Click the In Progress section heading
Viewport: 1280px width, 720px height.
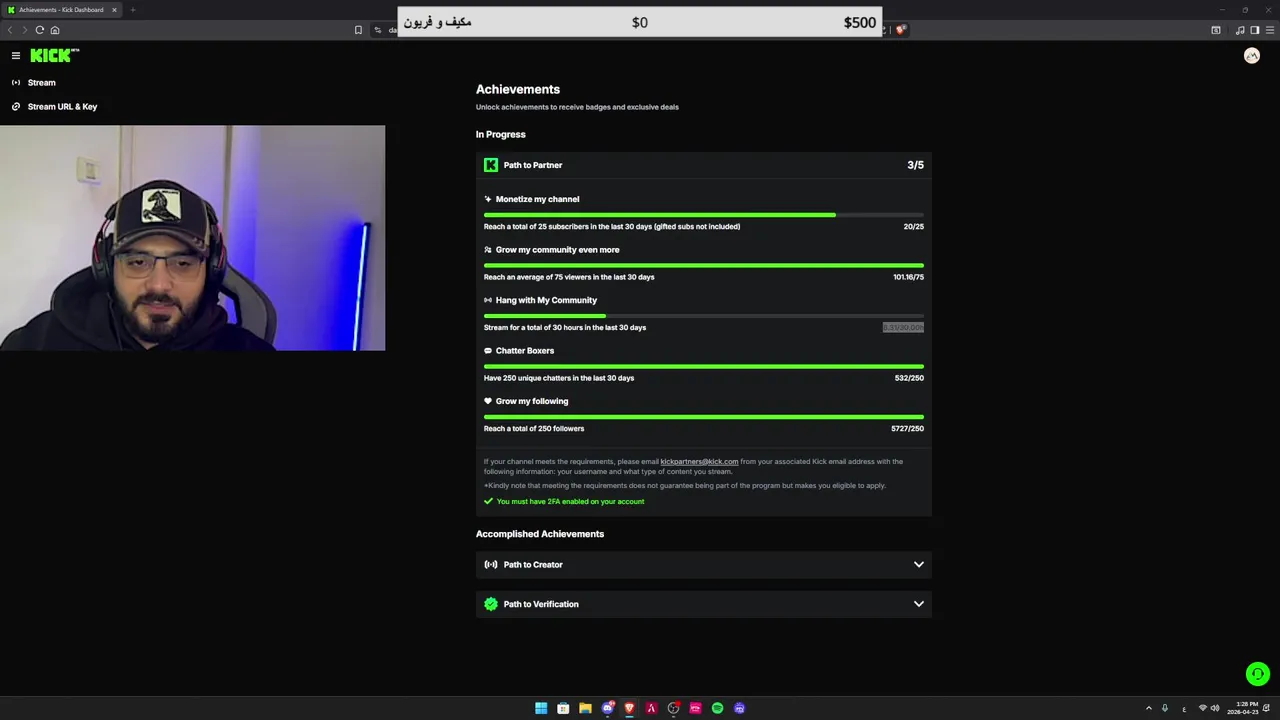pos(500,134)
